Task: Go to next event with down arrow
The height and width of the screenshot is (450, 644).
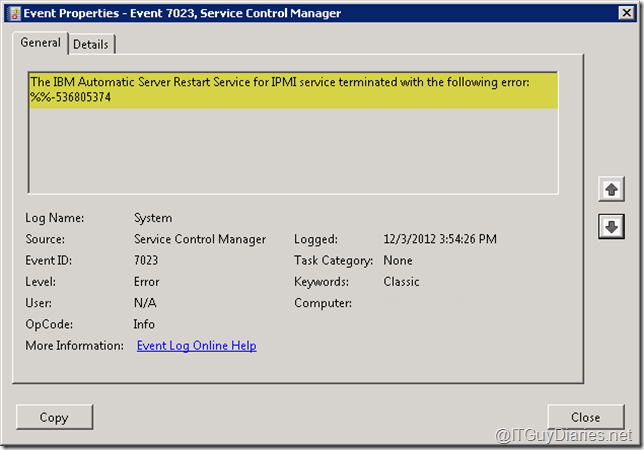Action: tap(610, 227)
